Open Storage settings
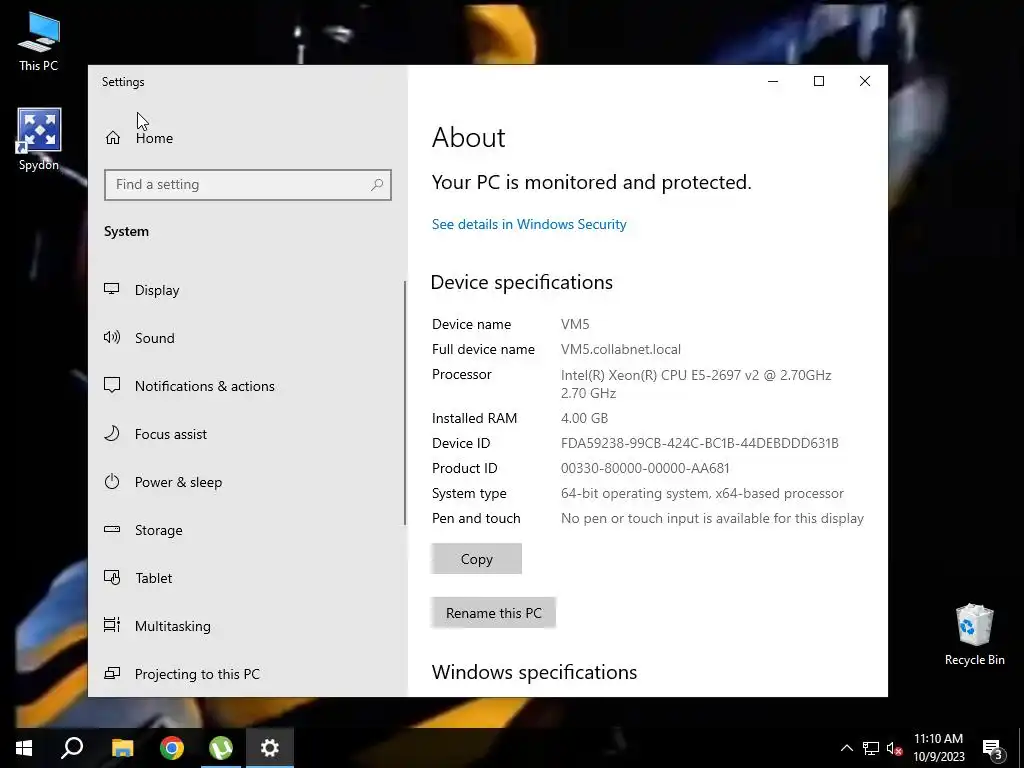 coord(248,530)
